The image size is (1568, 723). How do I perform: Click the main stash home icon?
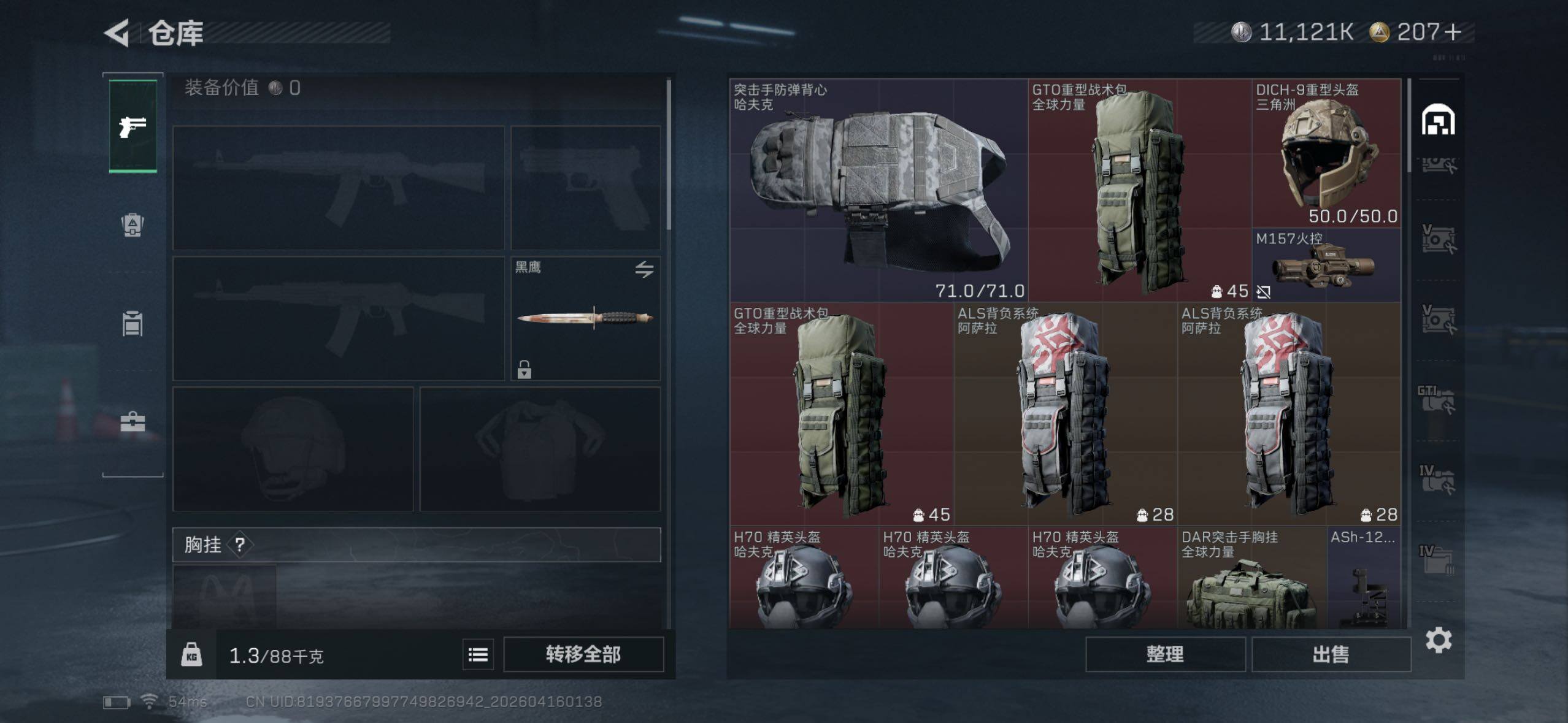click(1438, 119)
